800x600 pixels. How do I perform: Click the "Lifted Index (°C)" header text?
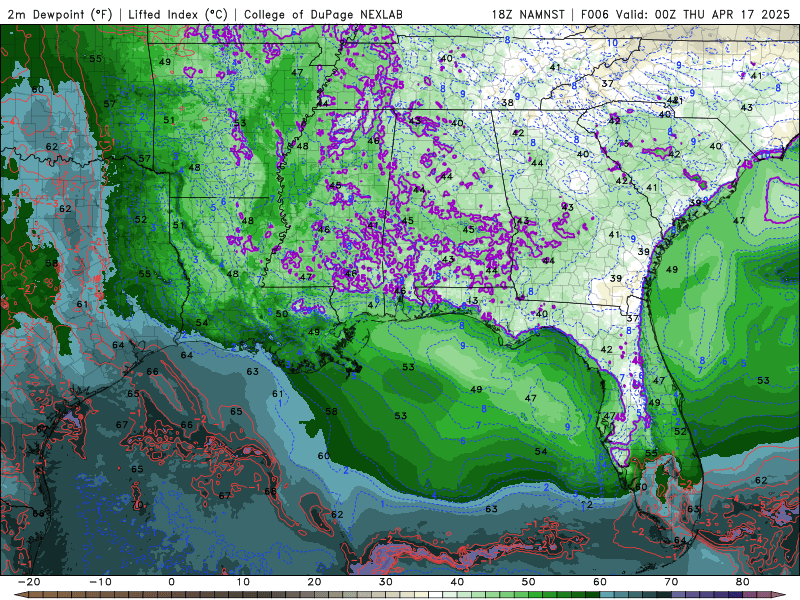click(x=178, y=14)
